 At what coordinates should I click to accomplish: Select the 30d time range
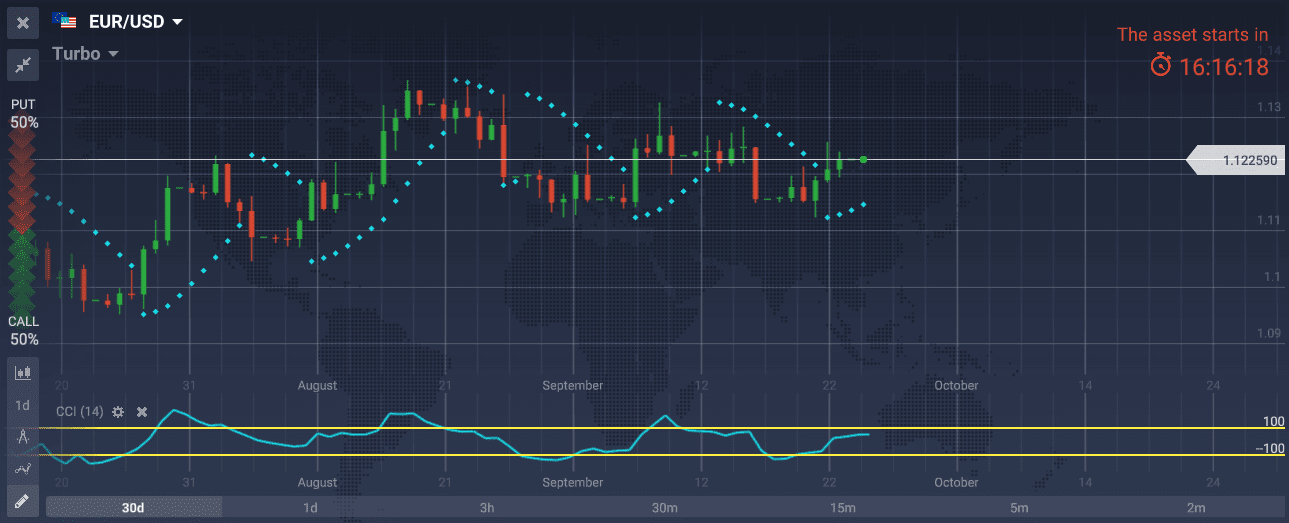(133, 508)
